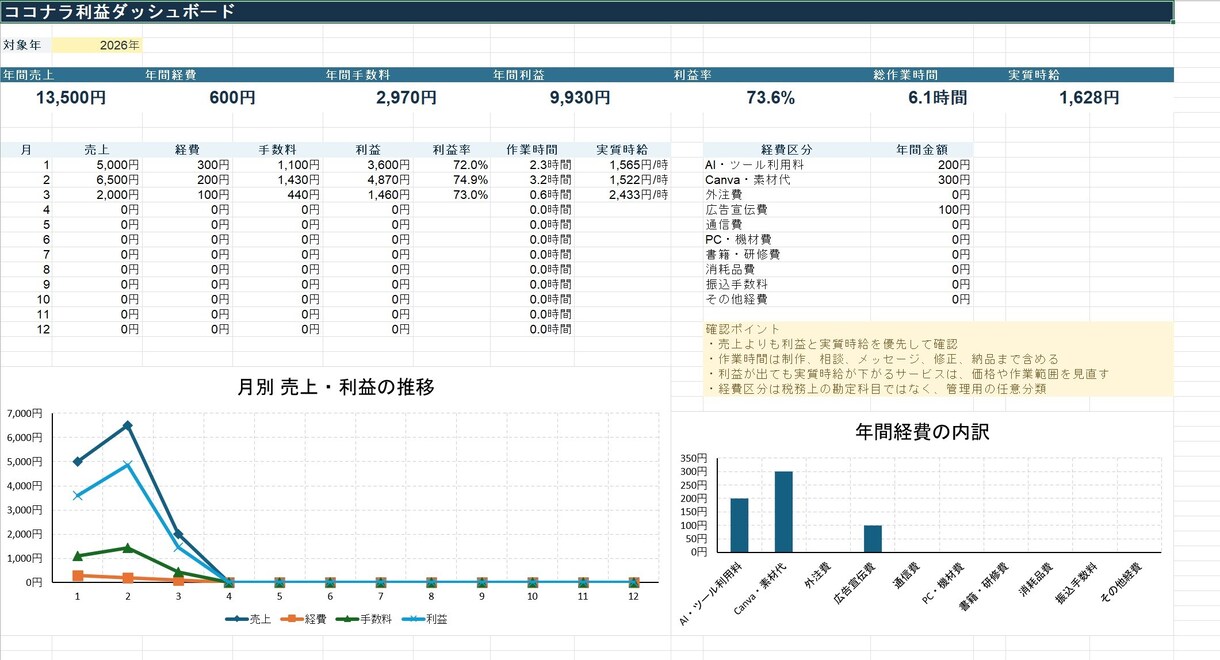Select 通信費 row in expense table
Image resolution: width=1220 pixels, height=660 pixels.
(x=838, y=225)
